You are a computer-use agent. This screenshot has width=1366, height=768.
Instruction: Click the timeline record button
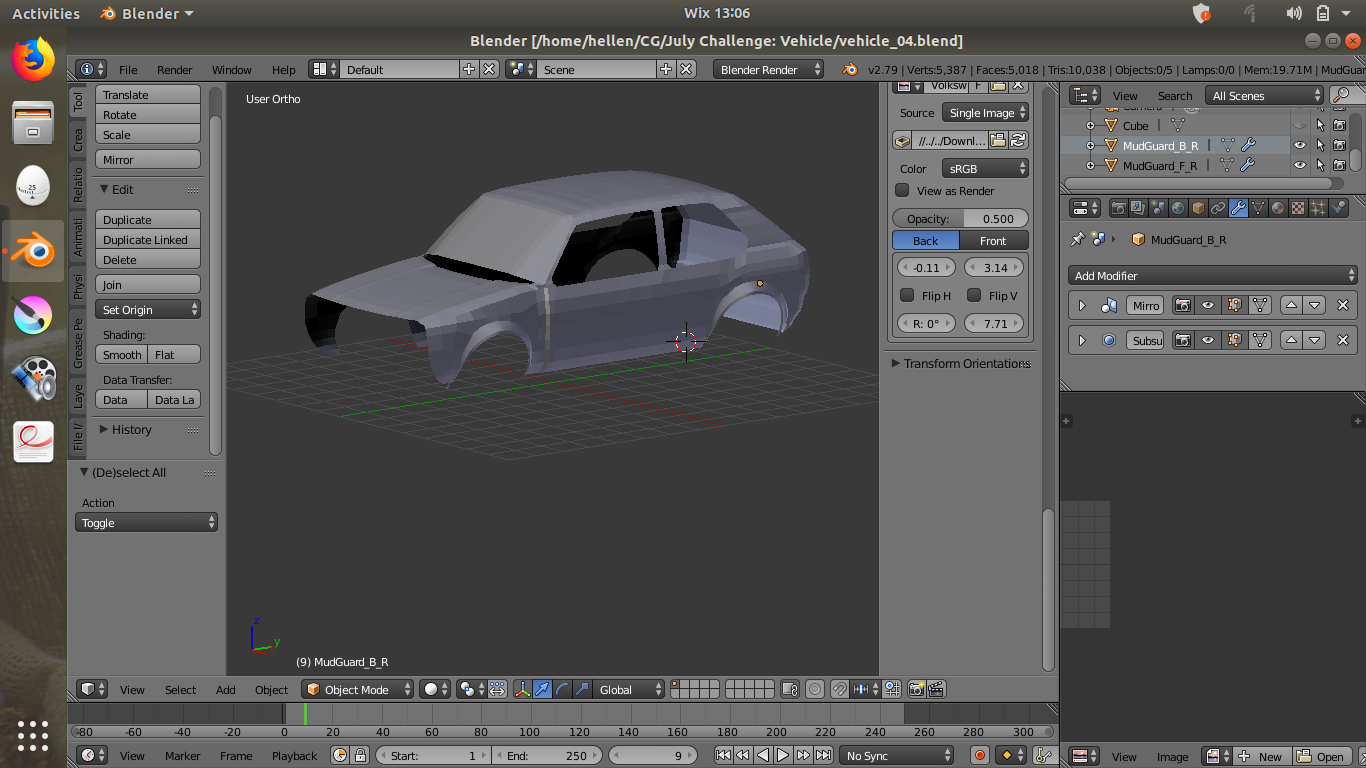tap(980, 756)
